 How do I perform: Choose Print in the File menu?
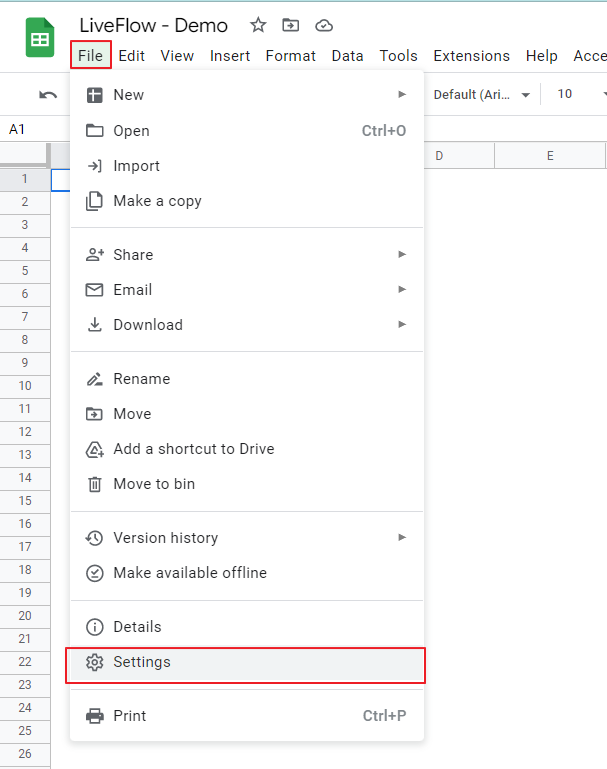point(247,716)
